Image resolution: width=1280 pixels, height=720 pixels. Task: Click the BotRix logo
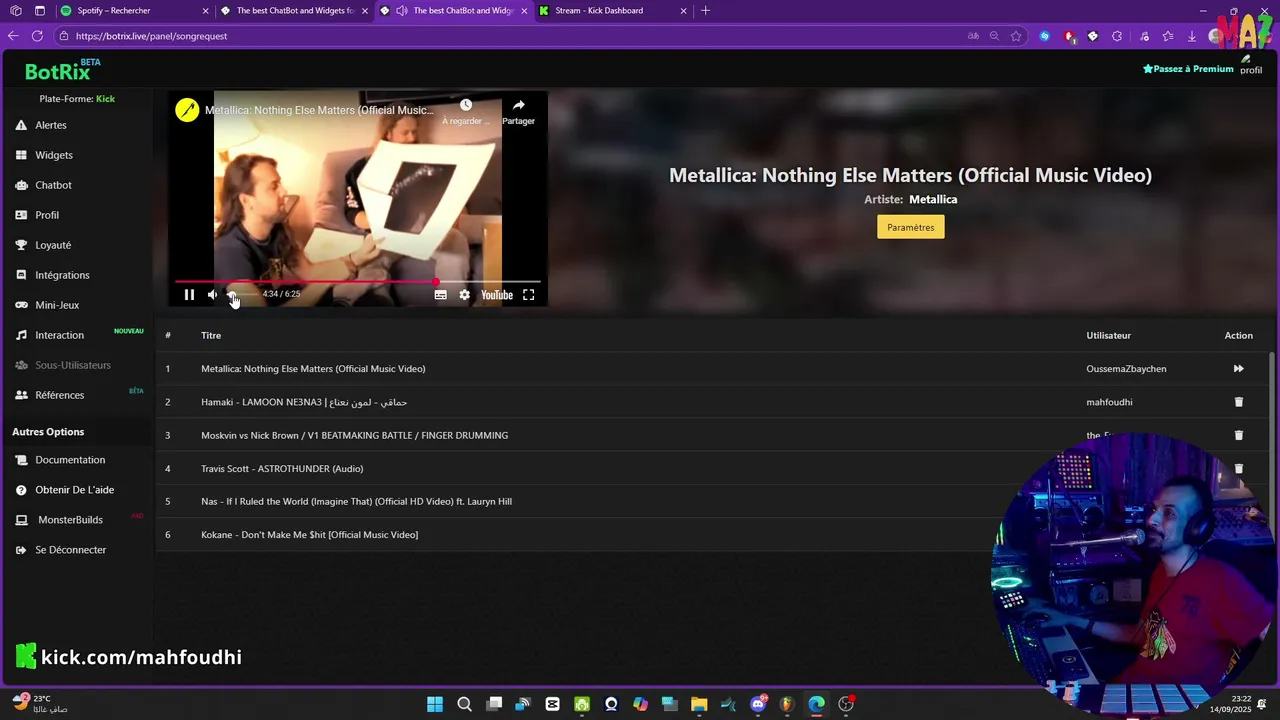click(x=58, y=71)
